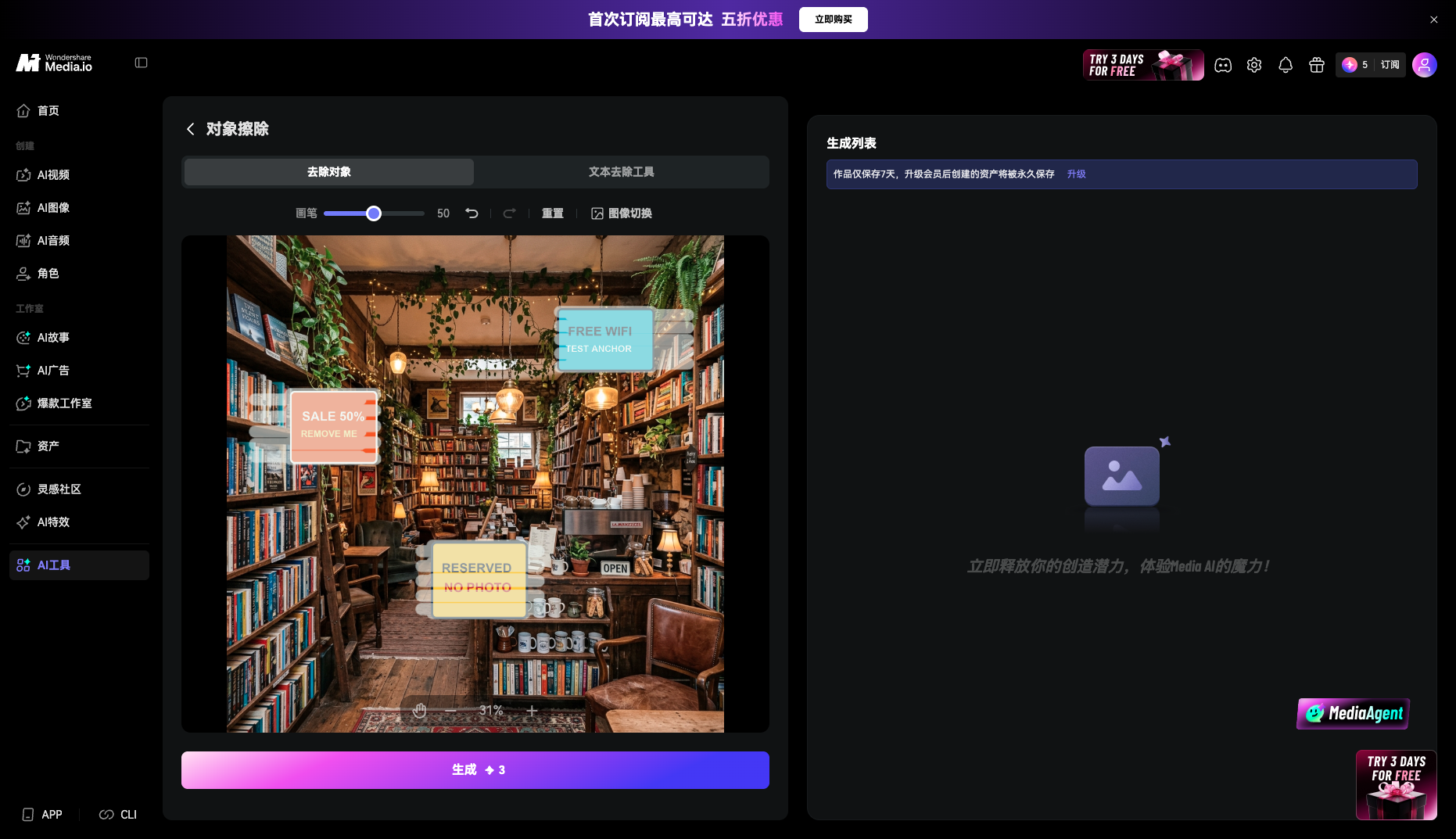
Task: Open the CLI link at bottom
Action: (x=118, y=815)
